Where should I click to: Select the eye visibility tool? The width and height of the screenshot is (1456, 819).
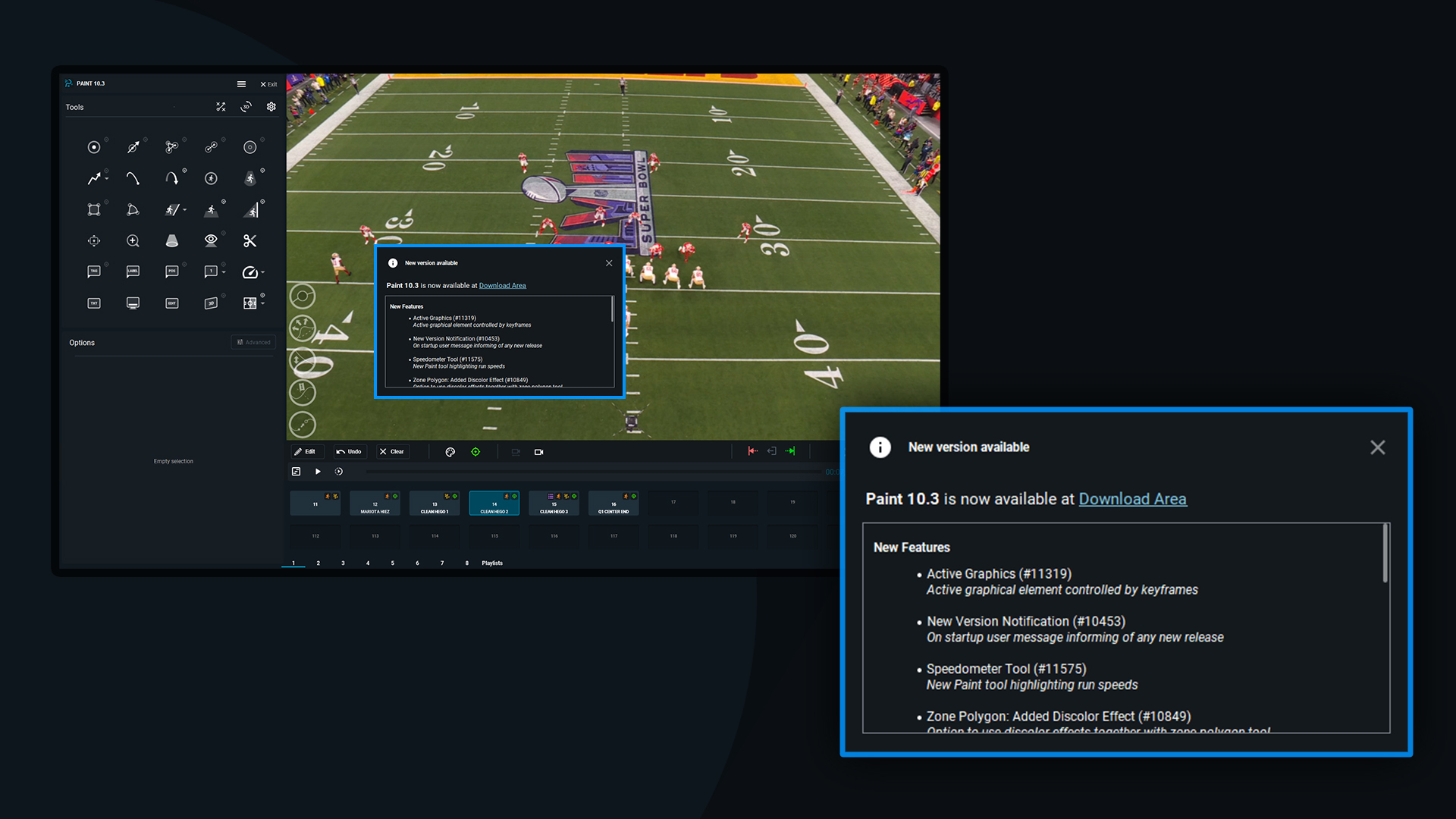point(211,240)
